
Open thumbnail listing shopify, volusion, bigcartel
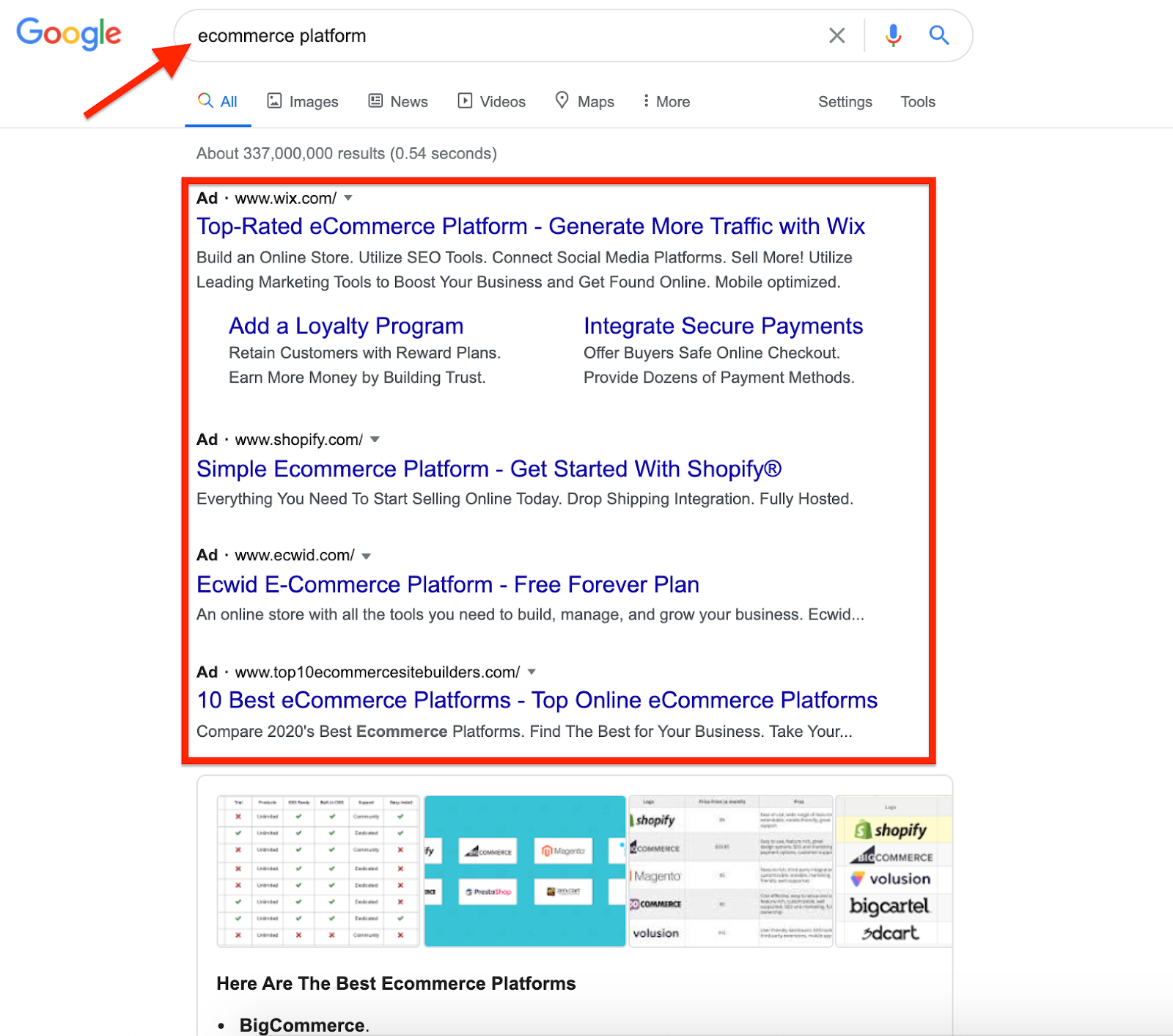click(x=894, y=871)
